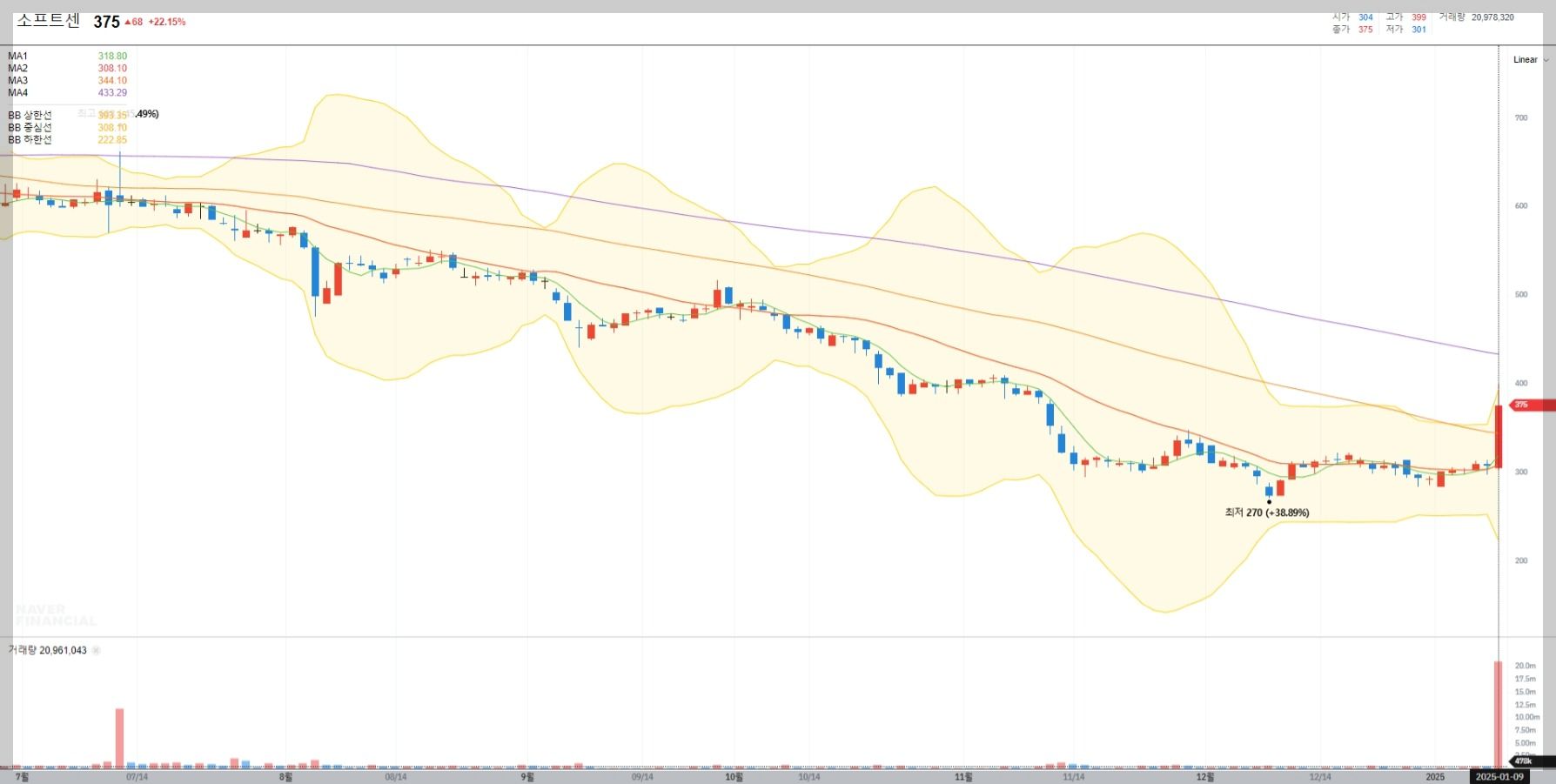Click the 07/14 date axis label
The image size is (1556, 784).
[x=137, y=777]
